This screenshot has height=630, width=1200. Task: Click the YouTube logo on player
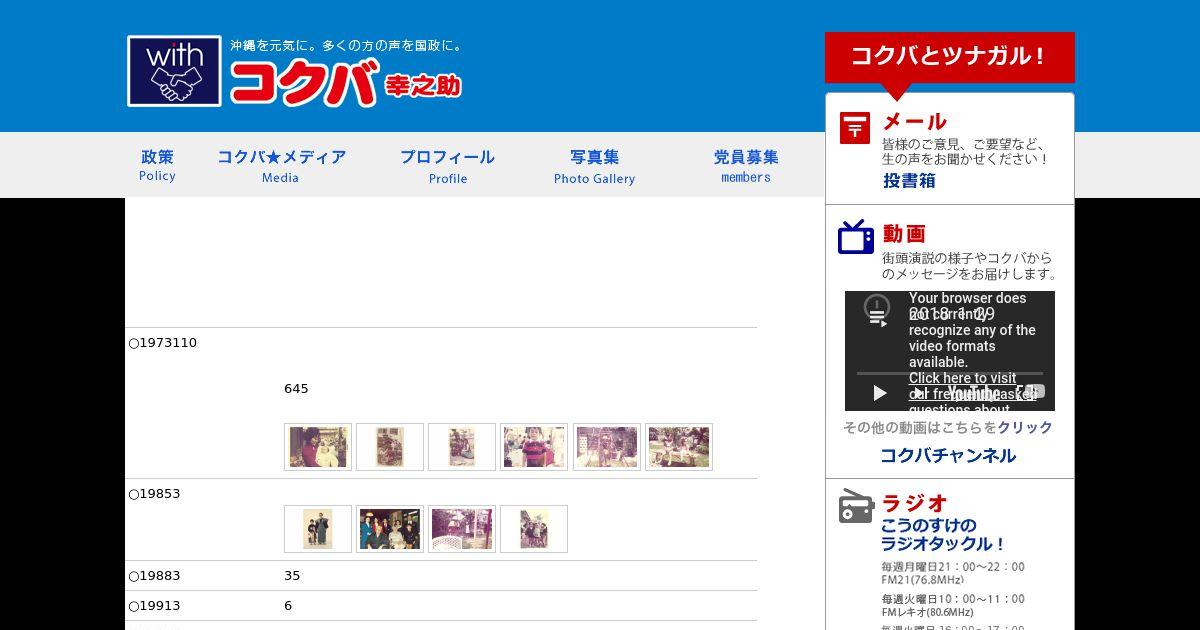point(974,393)
